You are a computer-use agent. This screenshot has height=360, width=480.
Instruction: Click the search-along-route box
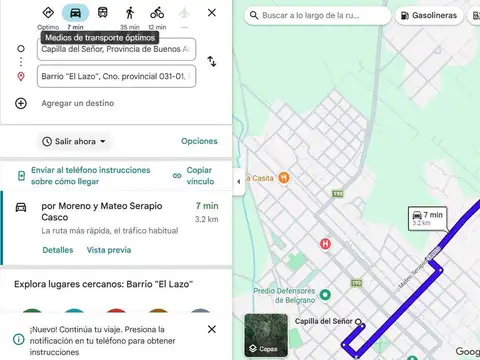[x=317, y=15]
